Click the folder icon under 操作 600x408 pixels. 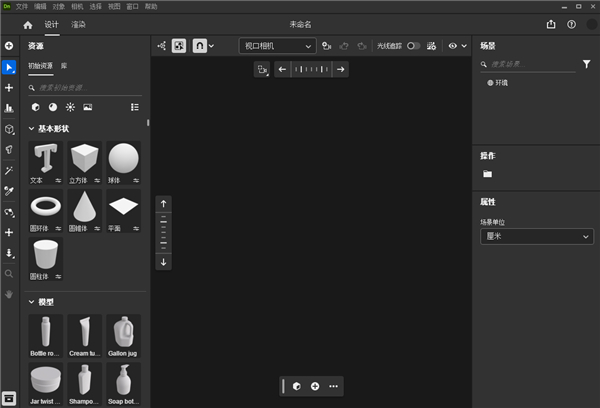[x=487, y=174]
